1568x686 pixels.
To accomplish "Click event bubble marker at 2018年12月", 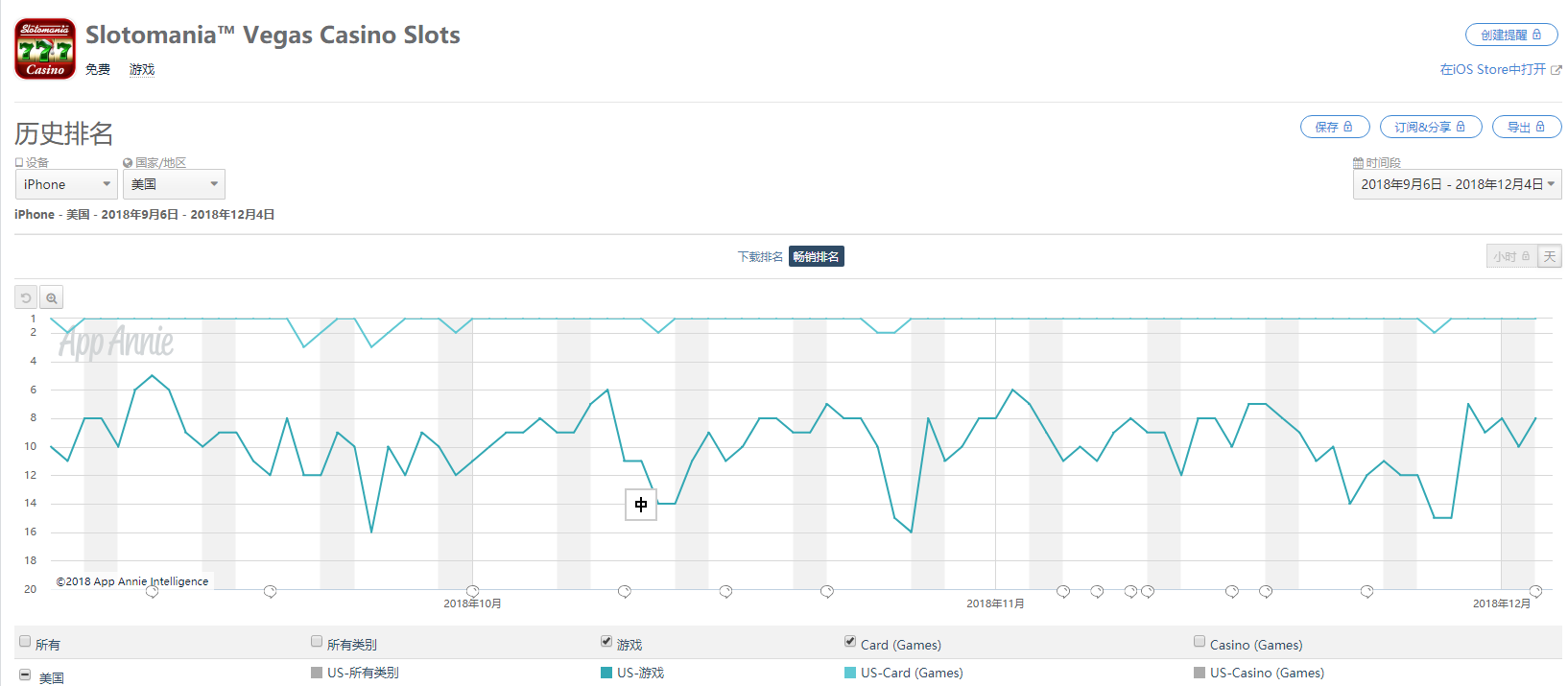I will click(x=1535, y=591).
